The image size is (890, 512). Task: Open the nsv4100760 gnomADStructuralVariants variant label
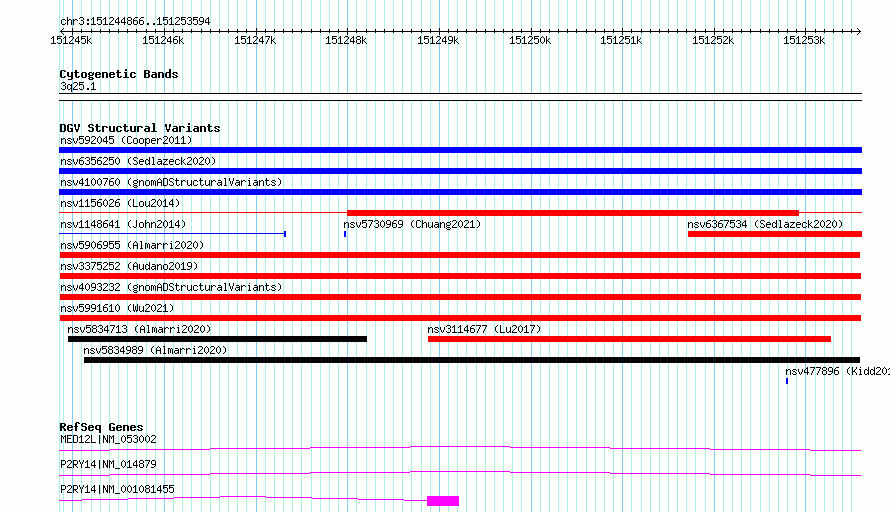171,182
